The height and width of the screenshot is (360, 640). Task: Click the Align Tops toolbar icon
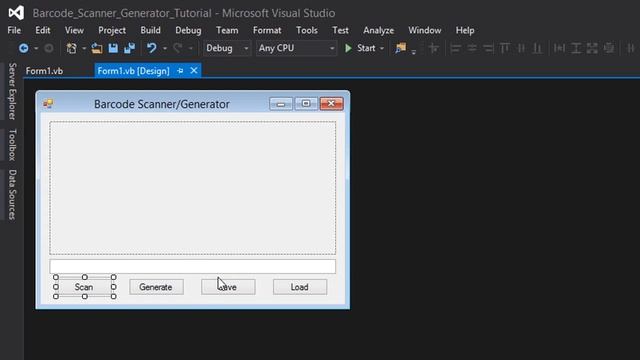point(504,49)
